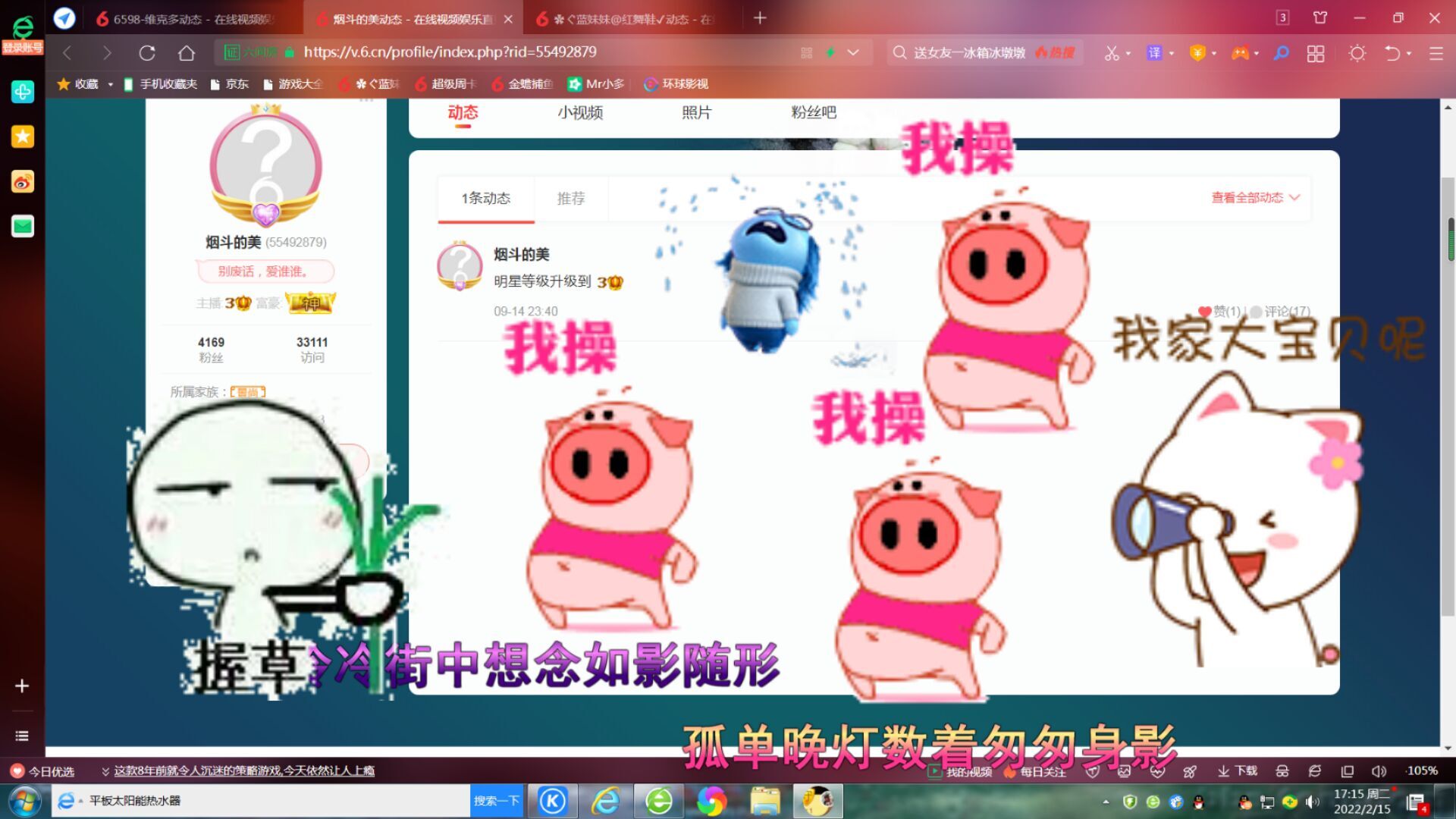1456x819 pixels.
Task: Select the 推荐 sub-tab
Action: coord(570,199)
